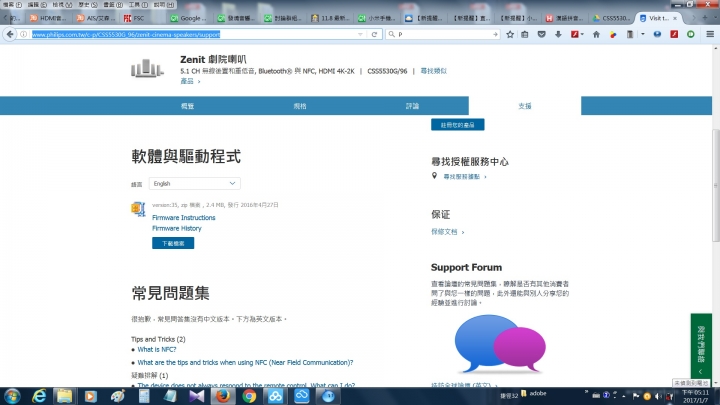Open the 說明 (H) menu
720x405 pixels.
coord(163,5)
